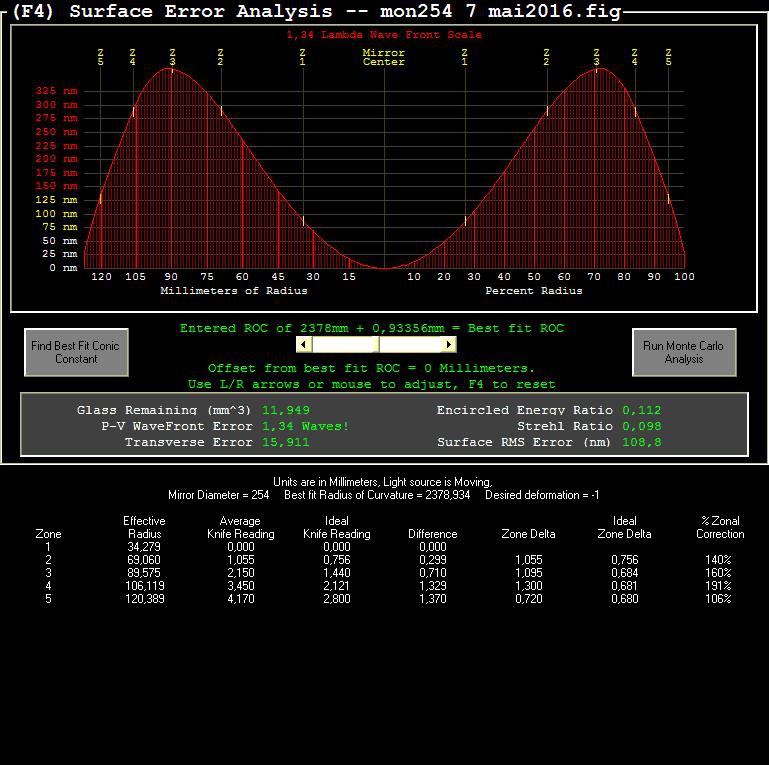
Task: Select the Glass Remaining value 11,949
Action: click(286, 410)
